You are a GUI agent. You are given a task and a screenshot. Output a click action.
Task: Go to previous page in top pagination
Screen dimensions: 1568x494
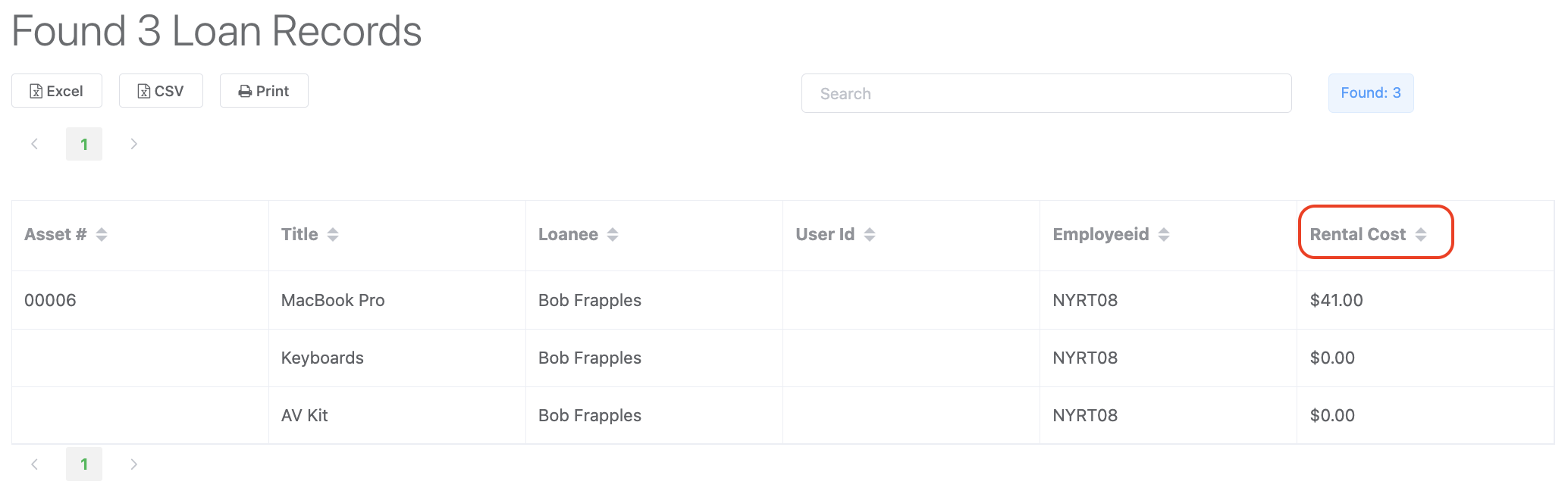click(34, 144)
